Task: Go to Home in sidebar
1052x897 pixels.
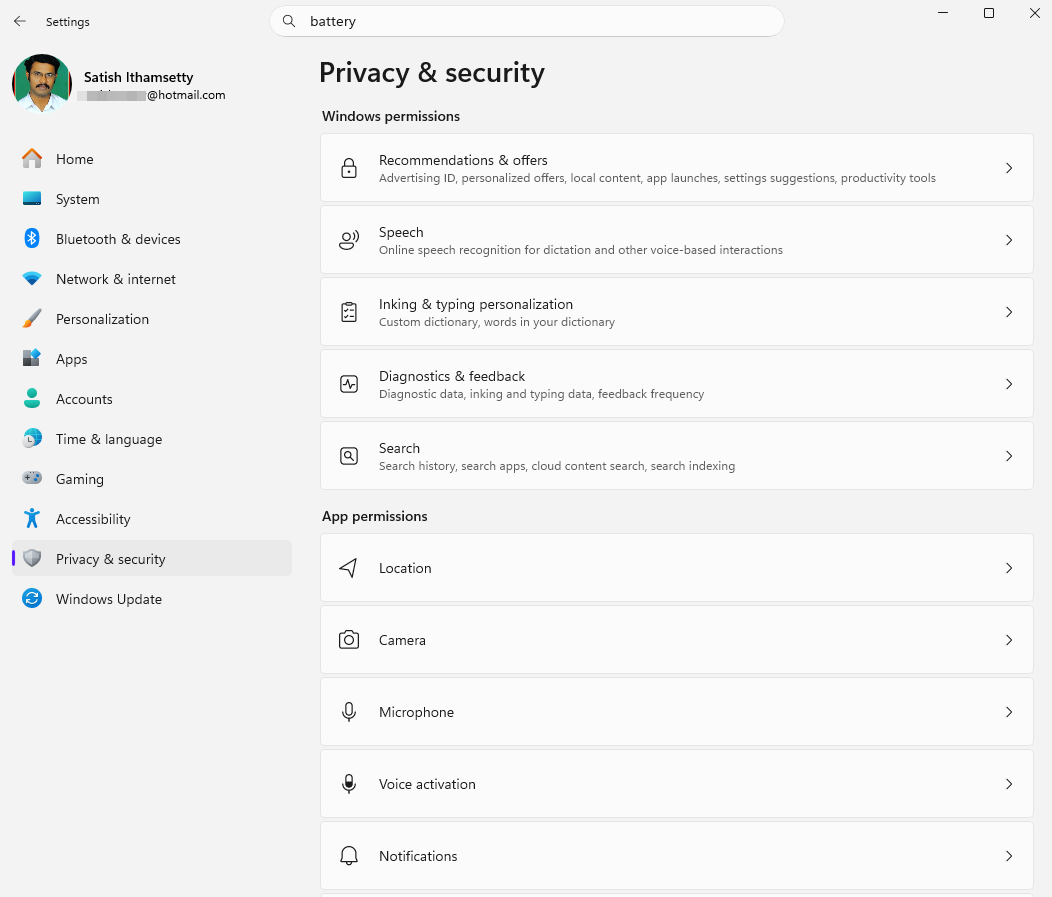Action: pos(152,159)
